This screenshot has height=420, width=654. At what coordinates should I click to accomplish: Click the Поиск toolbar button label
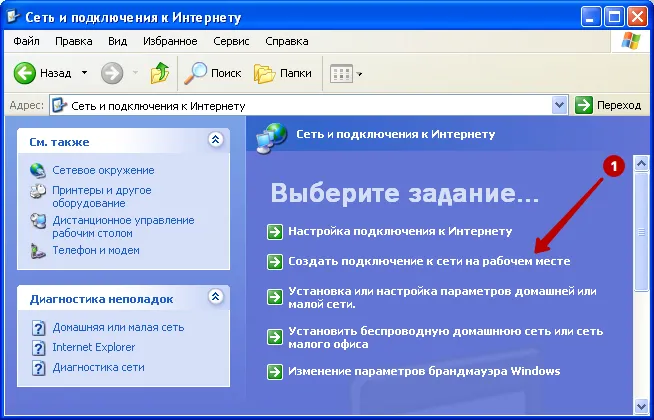(226, 73)
